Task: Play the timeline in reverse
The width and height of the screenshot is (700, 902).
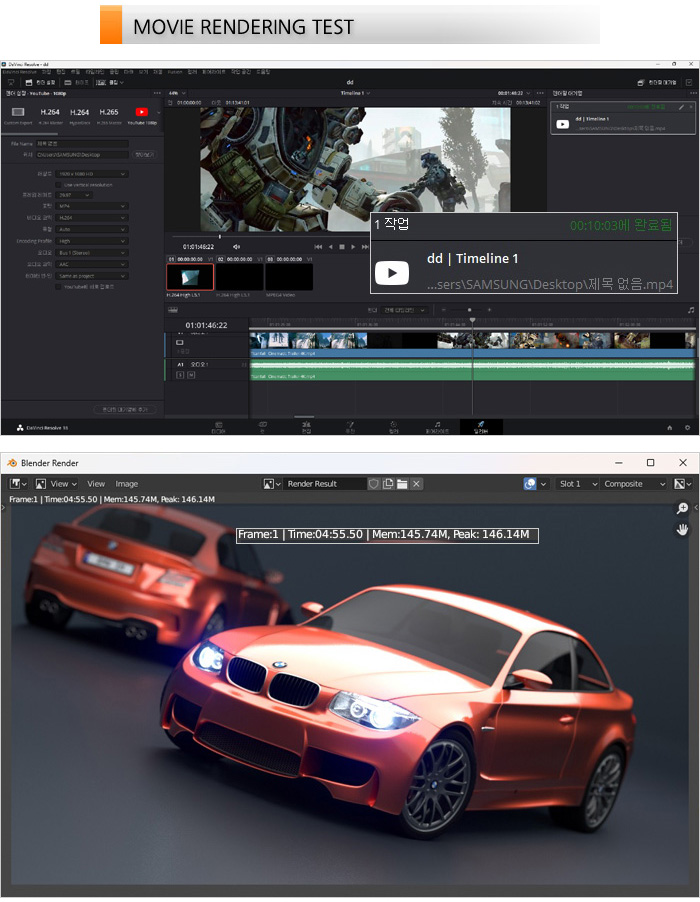Action: tap(330, 247)
